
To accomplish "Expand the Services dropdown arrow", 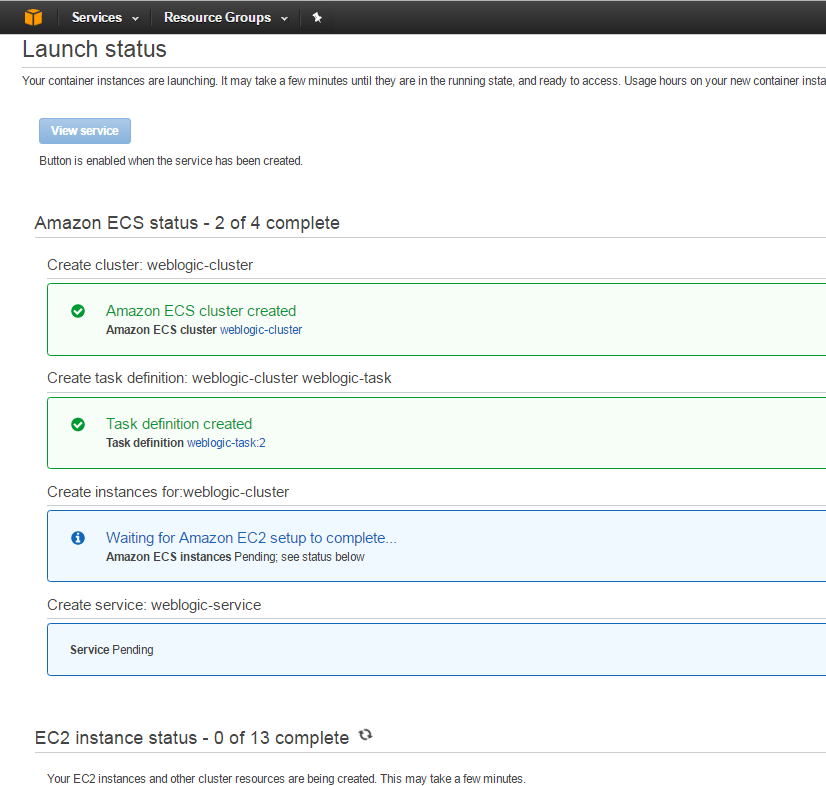I will coord(135,18).
